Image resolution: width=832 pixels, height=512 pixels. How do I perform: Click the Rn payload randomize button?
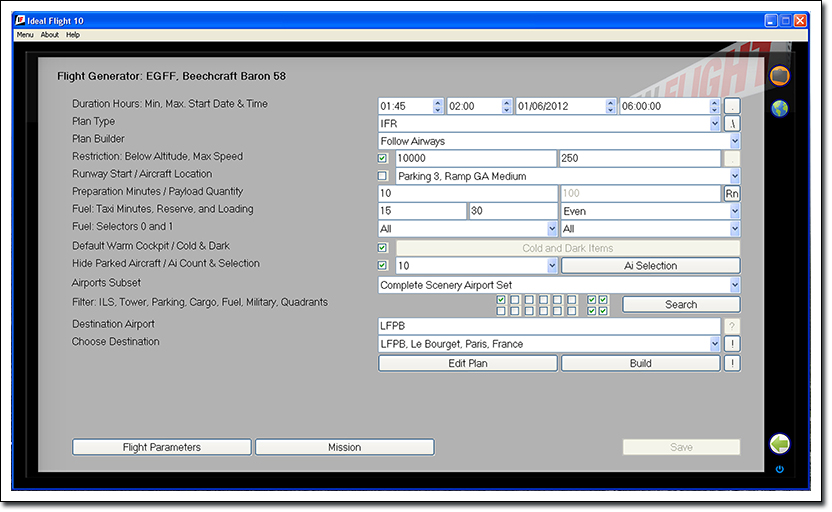732,193
